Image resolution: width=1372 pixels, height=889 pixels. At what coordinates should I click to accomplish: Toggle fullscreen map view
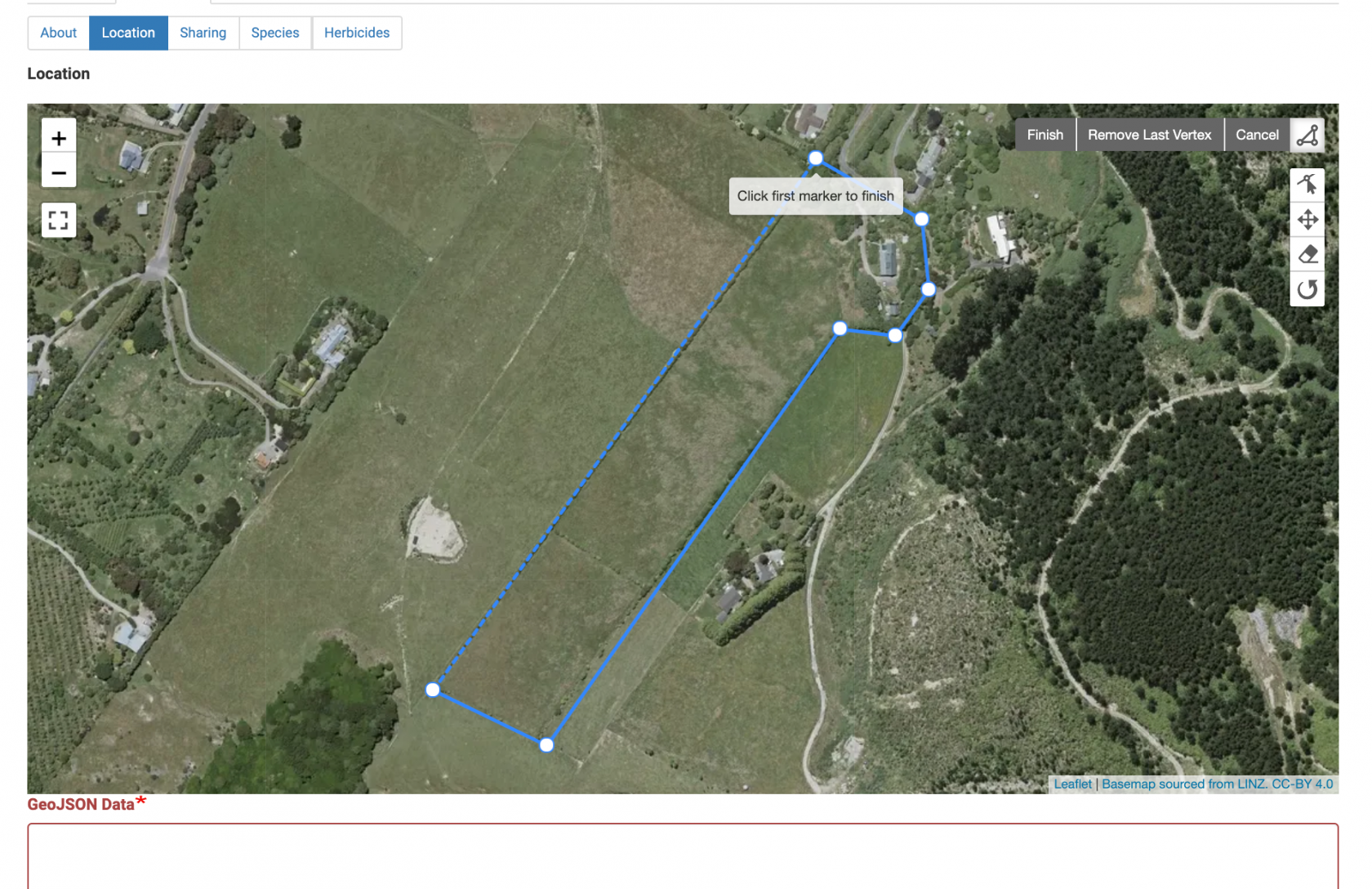(59, 220)
